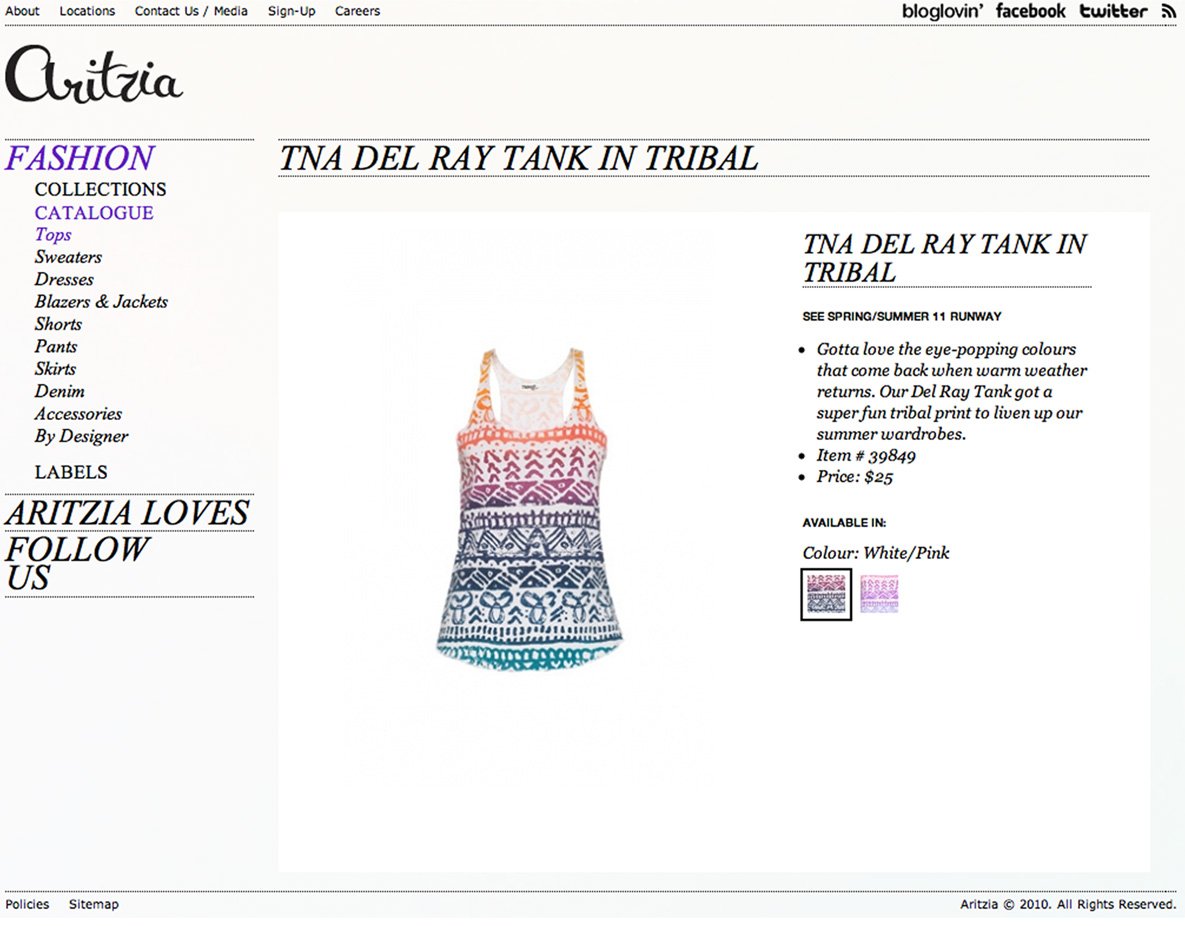Image resolution: width=1185 pixels, height=926 pixels.
Task: Visit the Careers page
Action: pos(357,11)
